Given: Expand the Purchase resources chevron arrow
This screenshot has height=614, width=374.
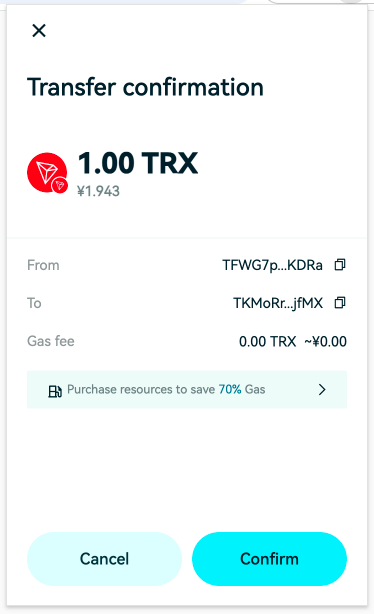Looking at the screenshot, I should click(x=322, y=390).
